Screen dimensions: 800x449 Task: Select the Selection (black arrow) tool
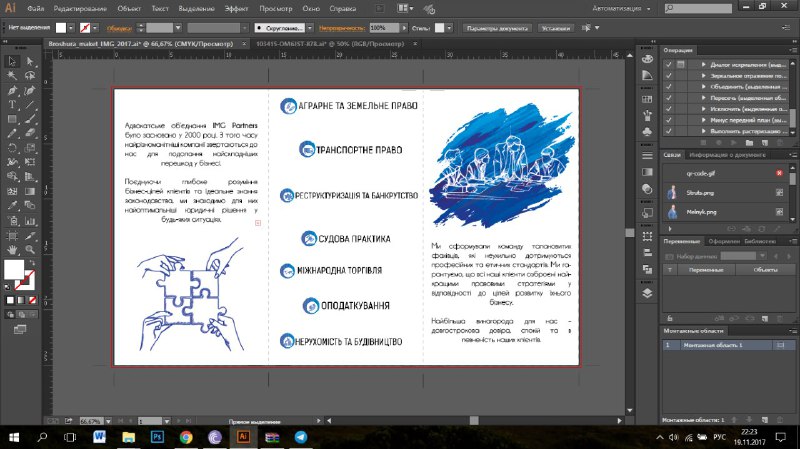point(12,61)
